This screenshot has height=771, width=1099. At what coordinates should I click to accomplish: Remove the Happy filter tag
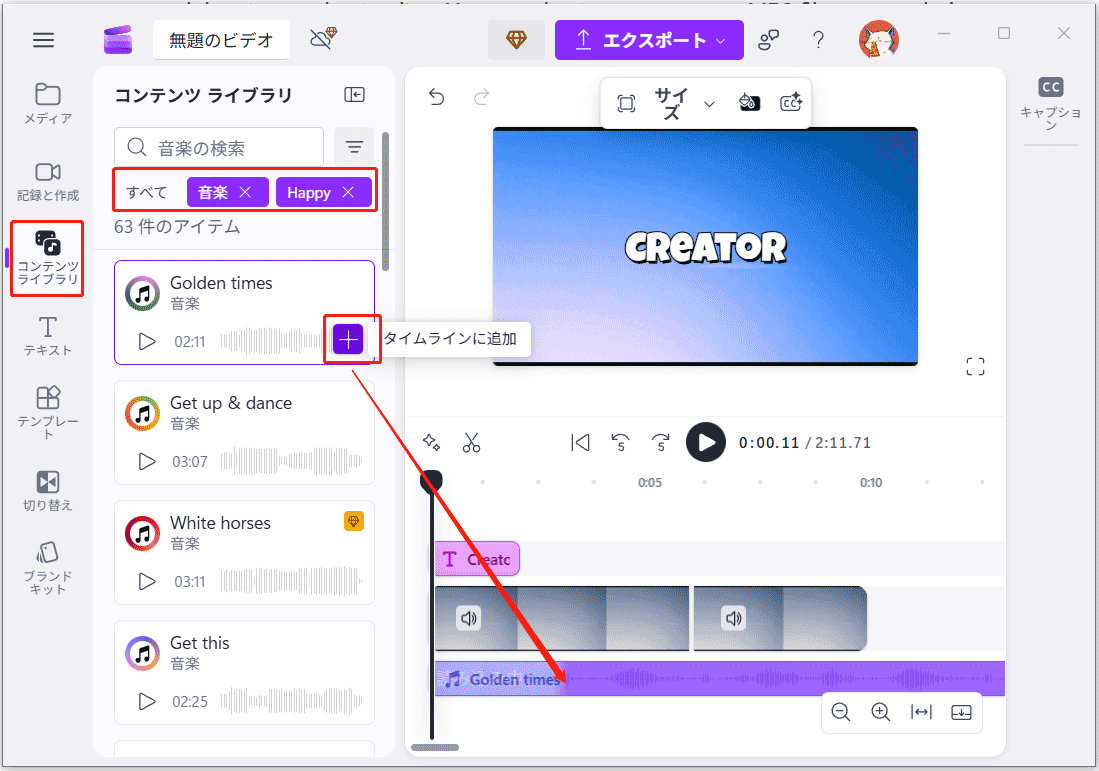click(349, 192)
